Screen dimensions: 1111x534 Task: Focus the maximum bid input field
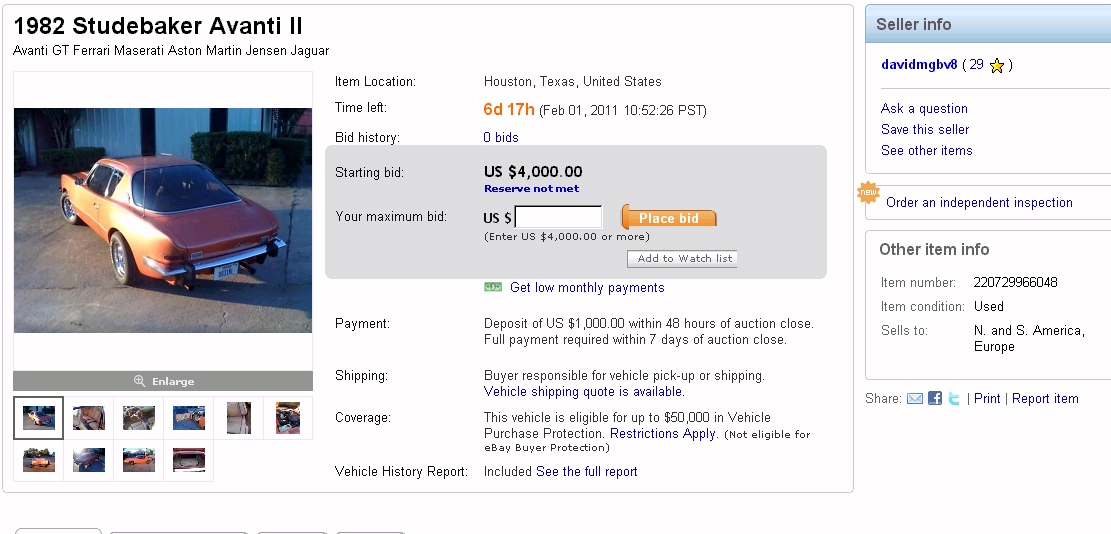558,217
